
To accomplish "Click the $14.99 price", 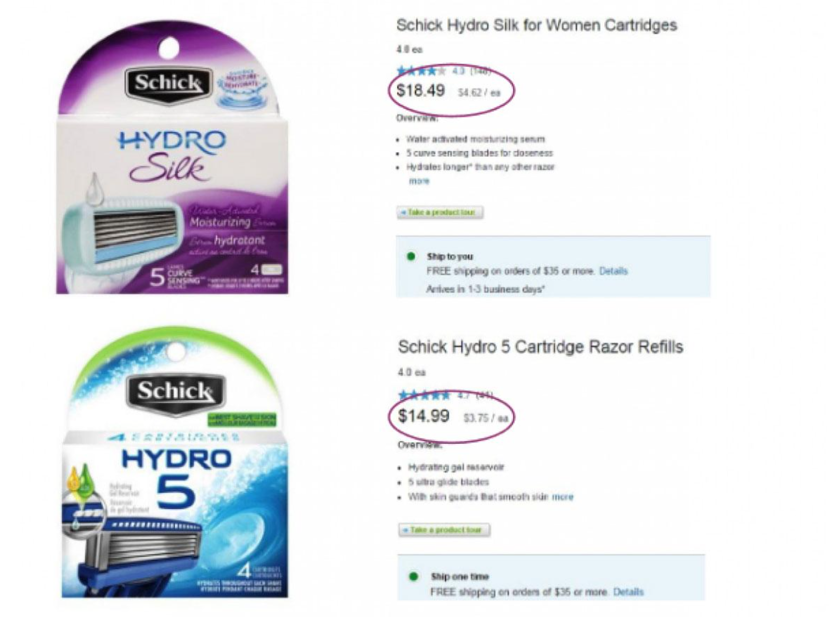I will click(x=423, y=416).
